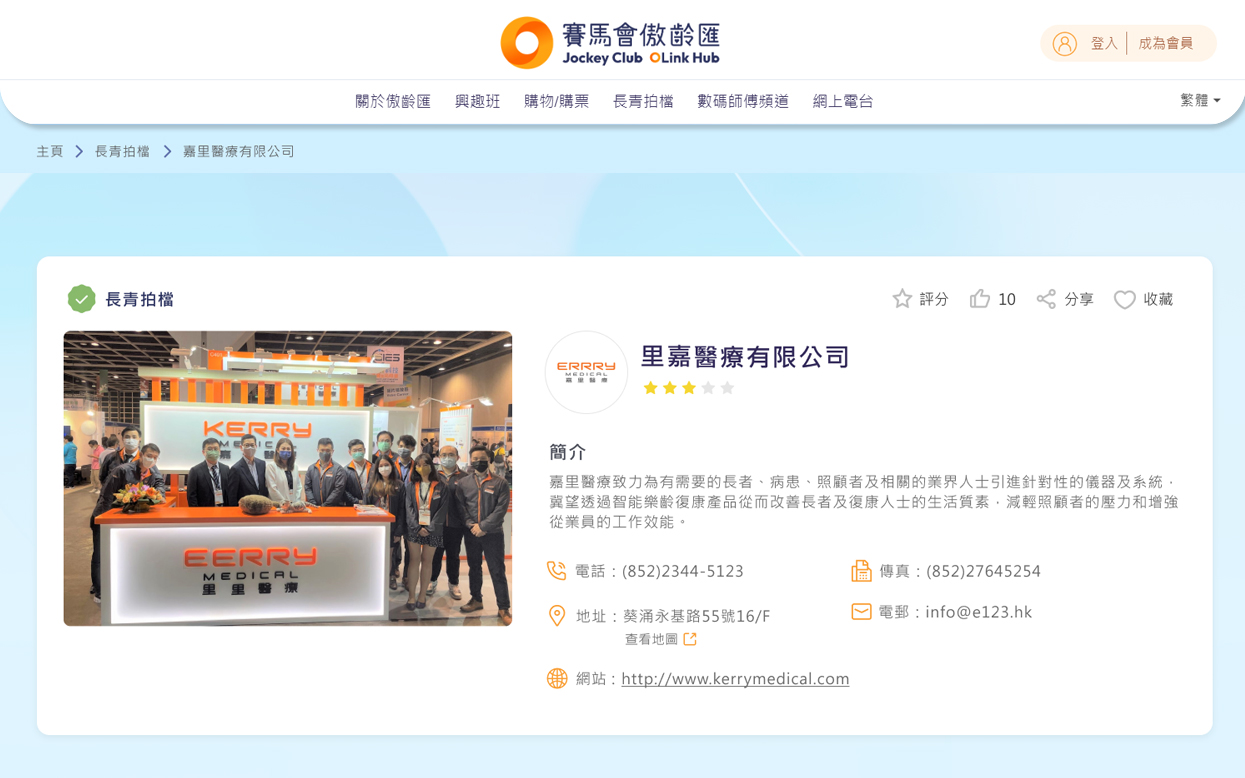Viewport: 1245px width, 778px height.
Task: Click the address 葵涌永基路55號16/F
Action: pyautogui.click(x=697, y=616)
